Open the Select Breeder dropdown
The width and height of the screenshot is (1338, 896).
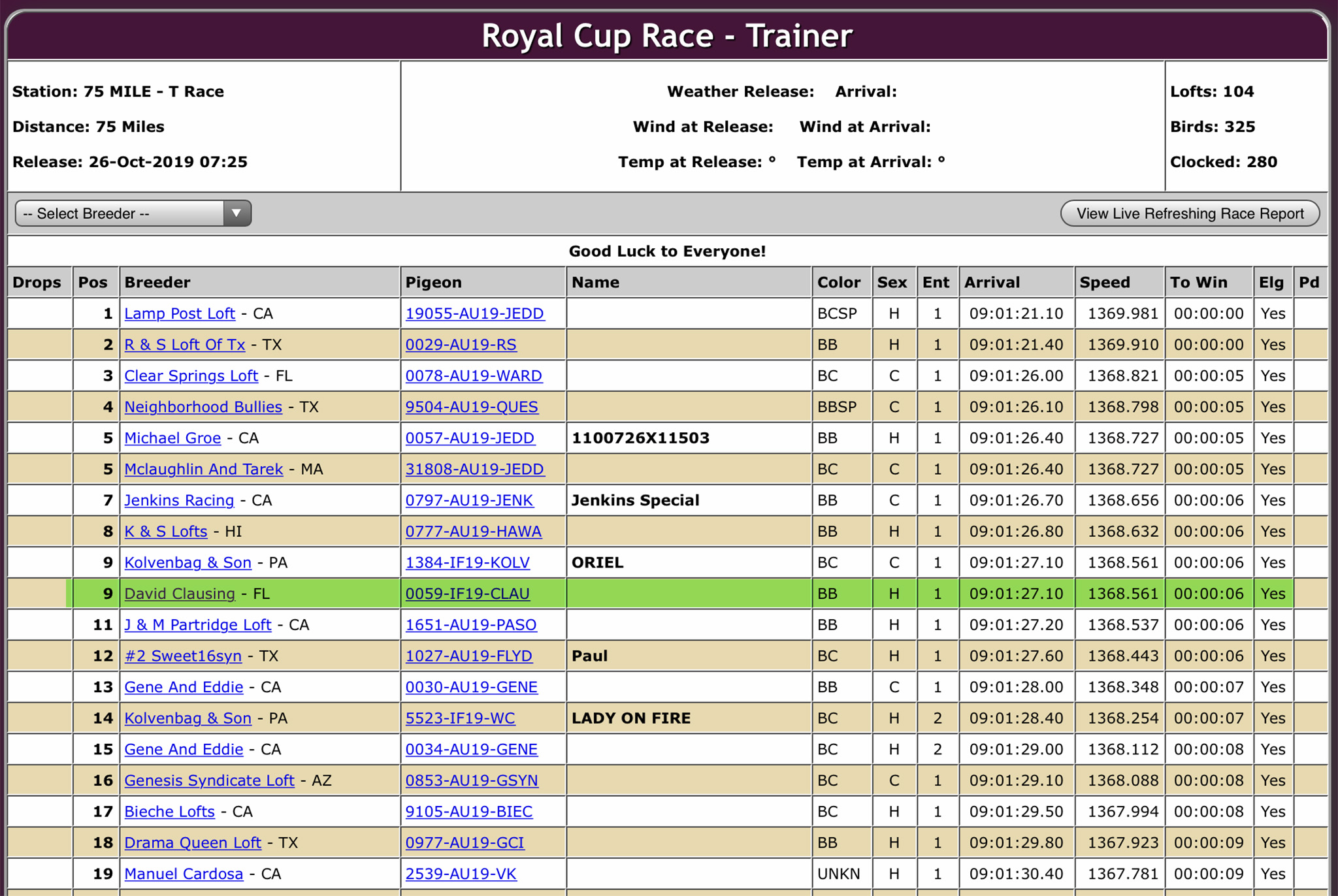(x=121, y=214)
